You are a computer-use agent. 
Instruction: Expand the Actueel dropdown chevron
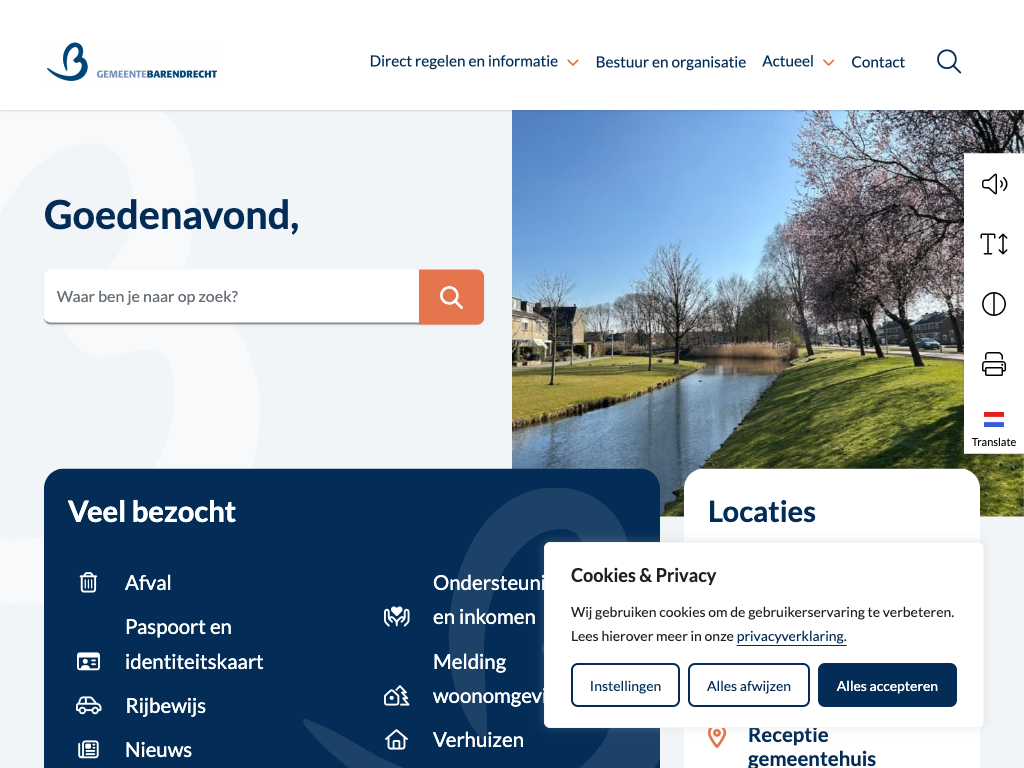(828, 63)
